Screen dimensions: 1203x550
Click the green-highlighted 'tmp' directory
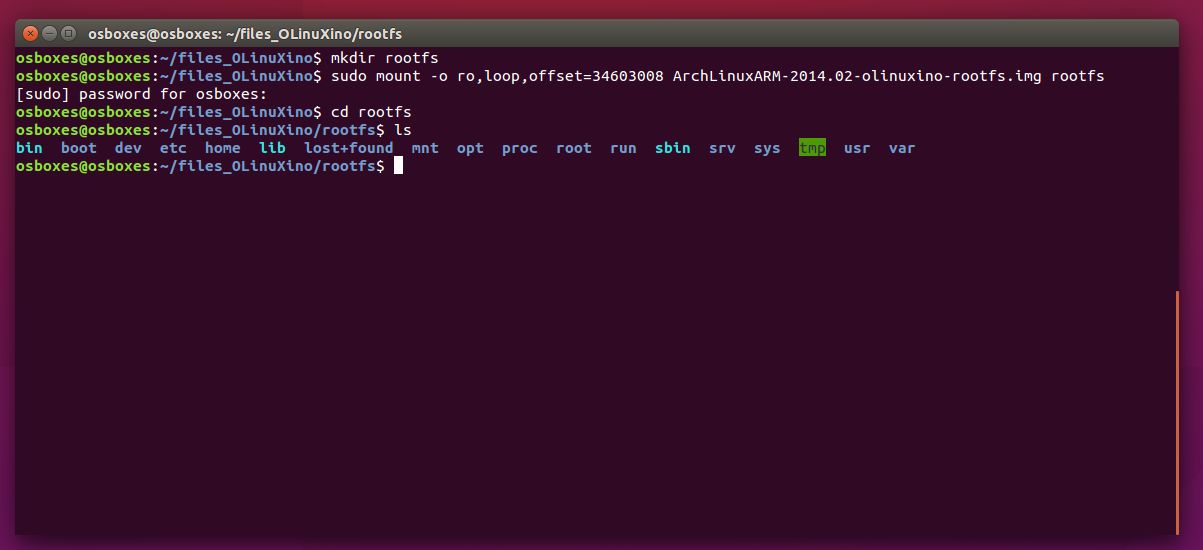[812, 148]
